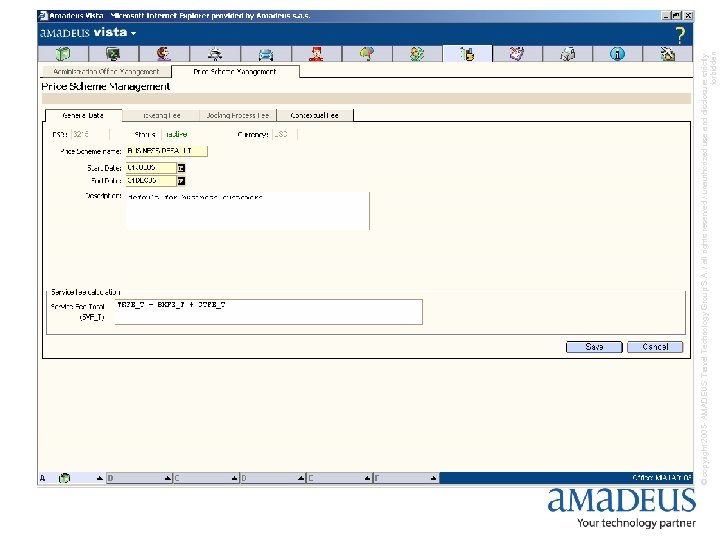Image resolution: width=720 pixels, height=540 pixels.
Task: Switch to Administration Office Management tab
Action: click(106, 72)
